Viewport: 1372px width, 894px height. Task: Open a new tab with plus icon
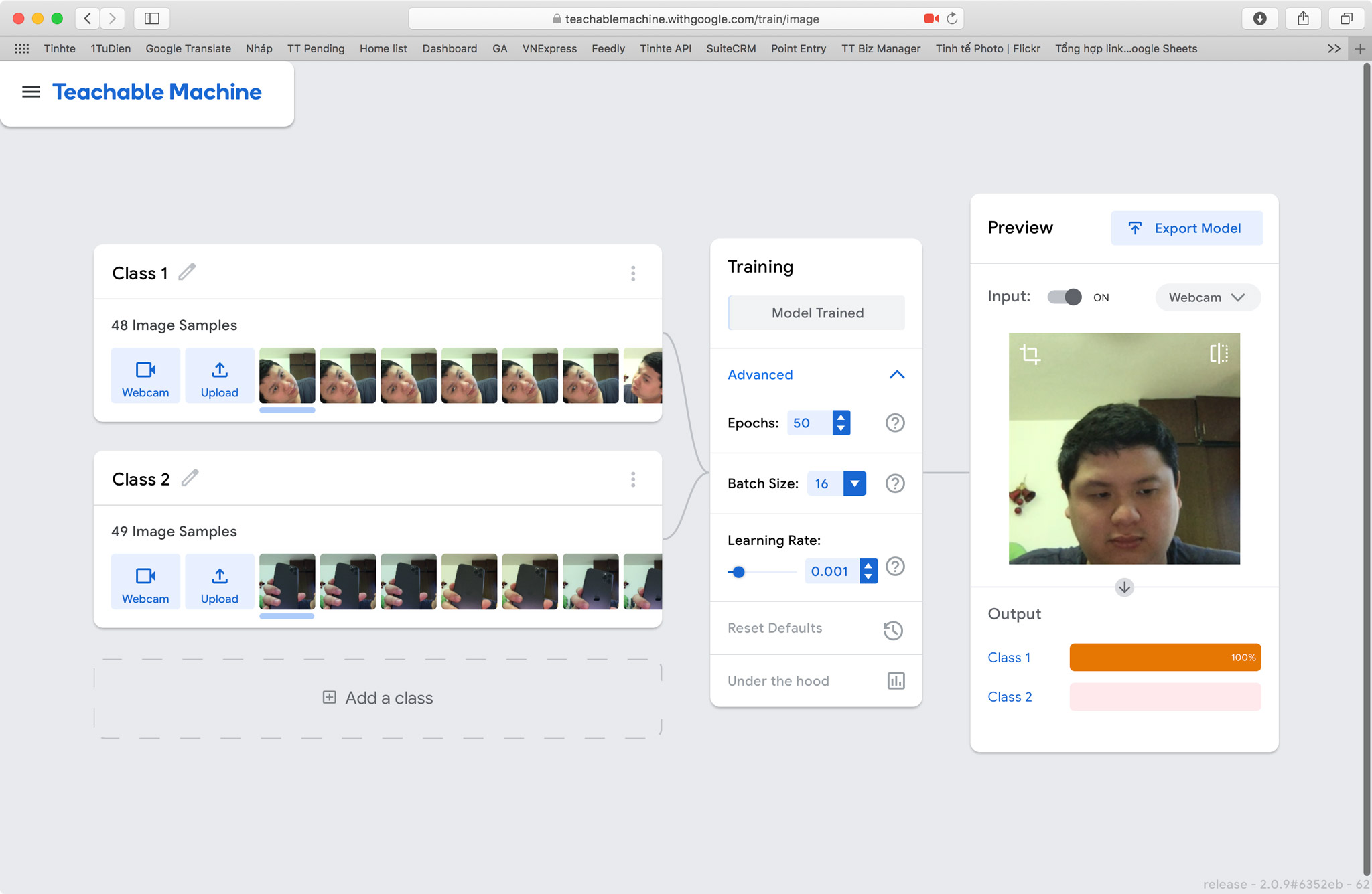pos(1360,49)
